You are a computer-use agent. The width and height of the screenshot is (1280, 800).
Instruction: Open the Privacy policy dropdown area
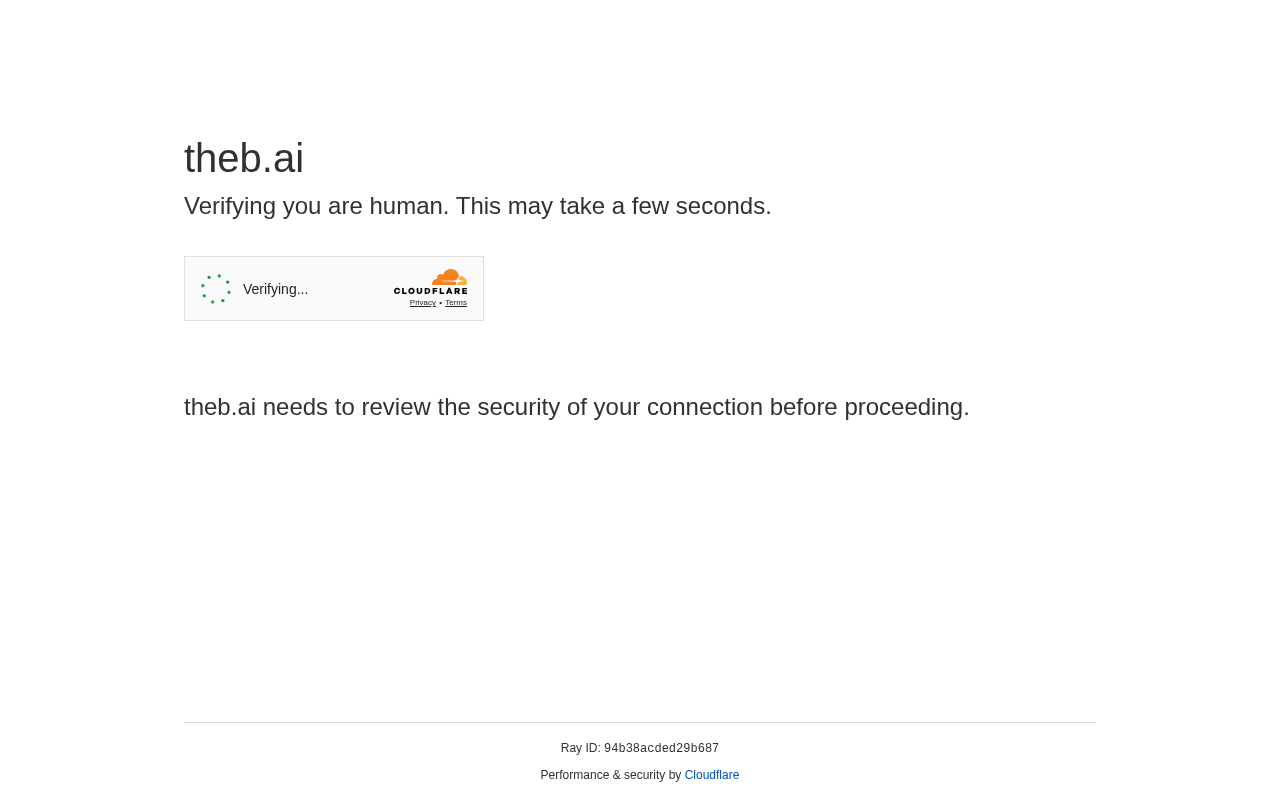[x=422, y=301]
